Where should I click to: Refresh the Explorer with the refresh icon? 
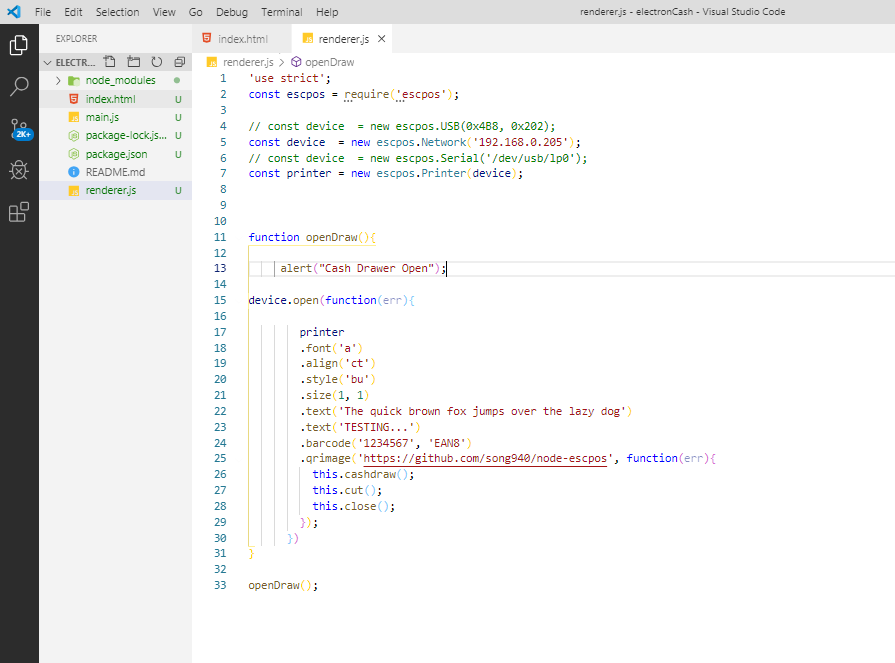157,61
